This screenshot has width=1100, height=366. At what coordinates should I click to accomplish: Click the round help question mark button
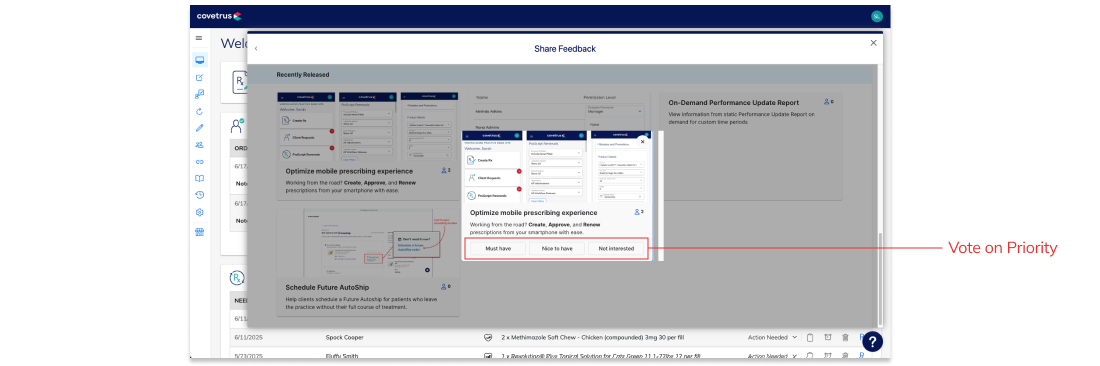[x=872, y=341]
